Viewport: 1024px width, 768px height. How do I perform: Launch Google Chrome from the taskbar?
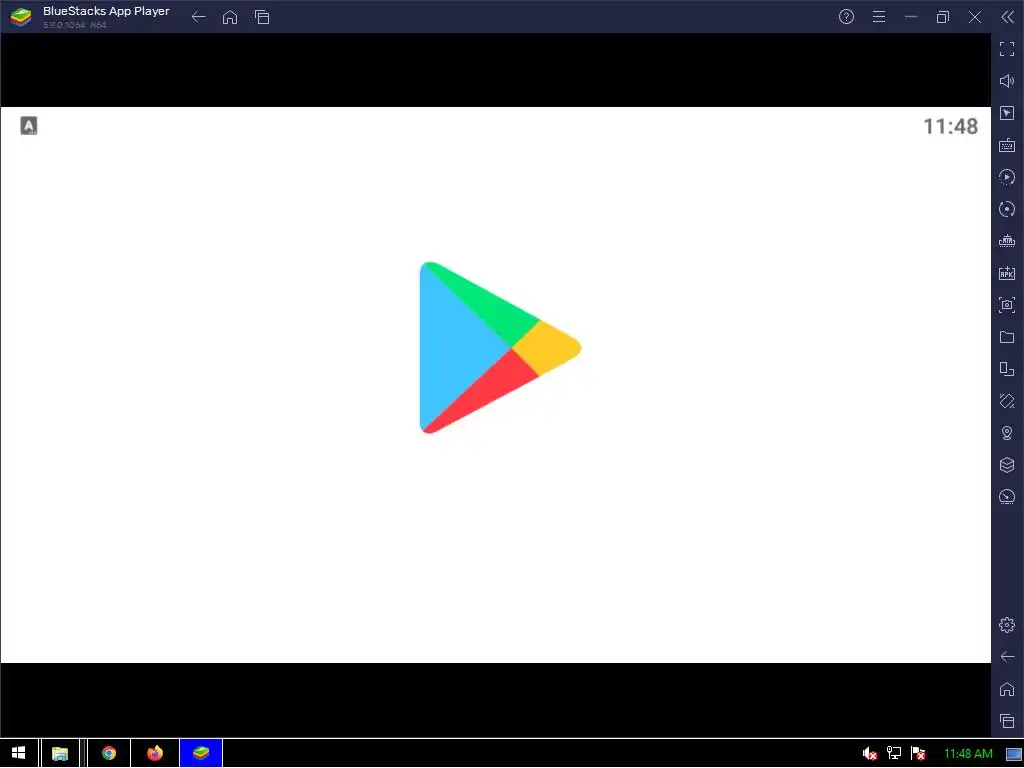point(109,753)
